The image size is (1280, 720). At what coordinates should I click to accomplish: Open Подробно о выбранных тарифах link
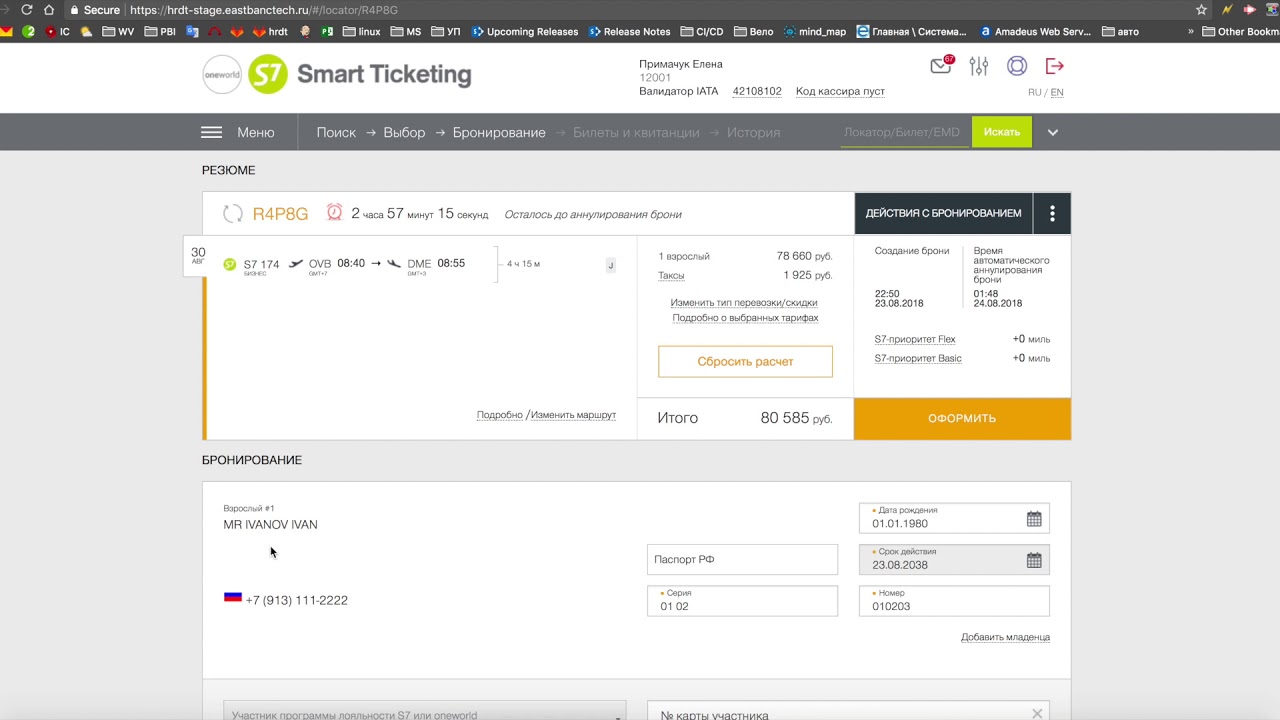(x=745, y=318)
